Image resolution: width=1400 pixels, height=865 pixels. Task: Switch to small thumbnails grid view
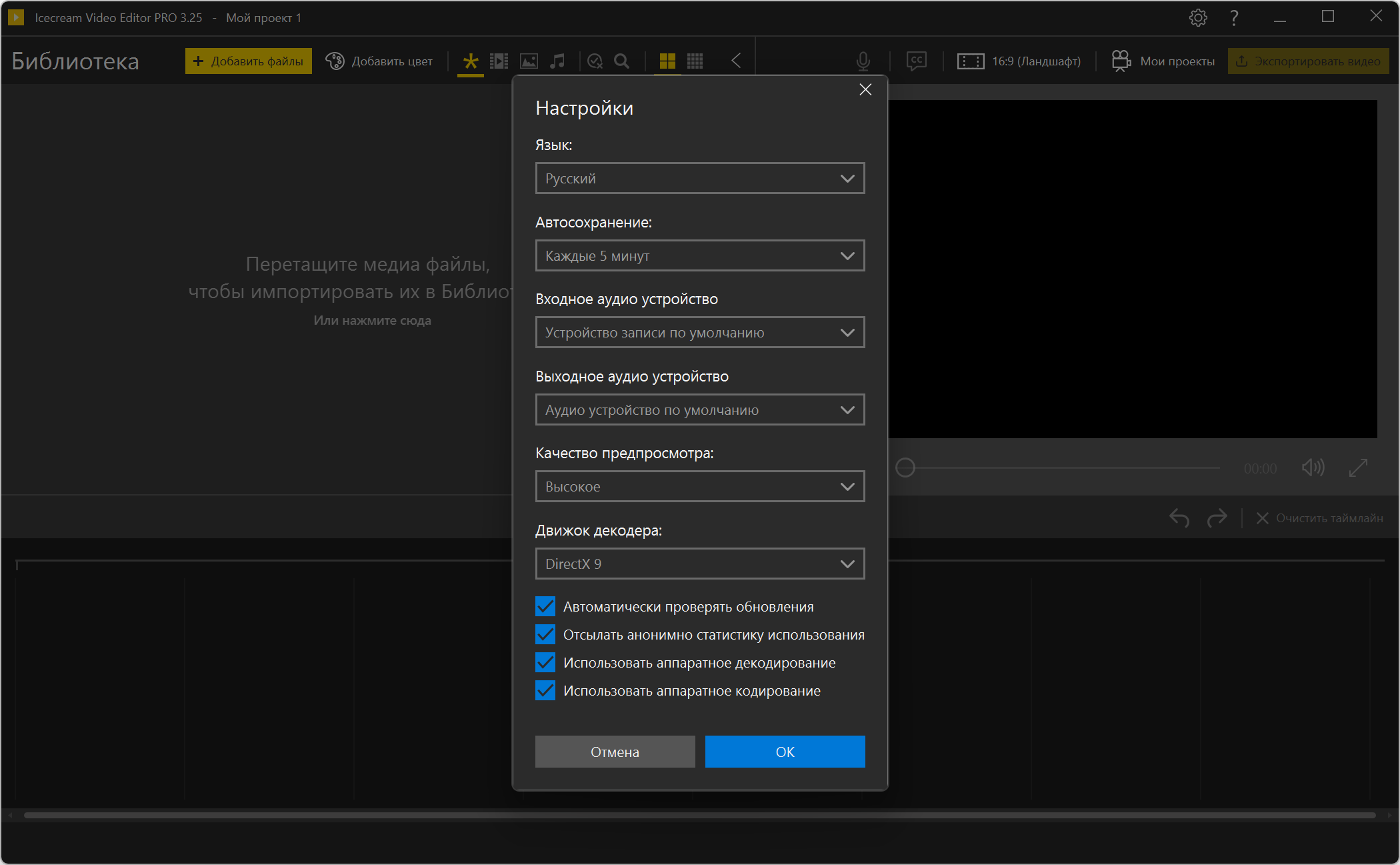pos(695,61)
